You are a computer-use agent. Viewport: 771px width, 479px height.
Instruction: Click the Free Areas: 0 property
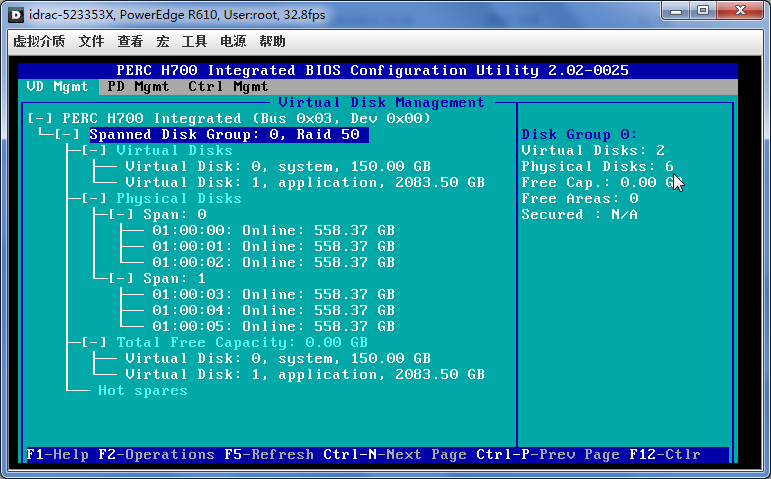coord(580,199)
